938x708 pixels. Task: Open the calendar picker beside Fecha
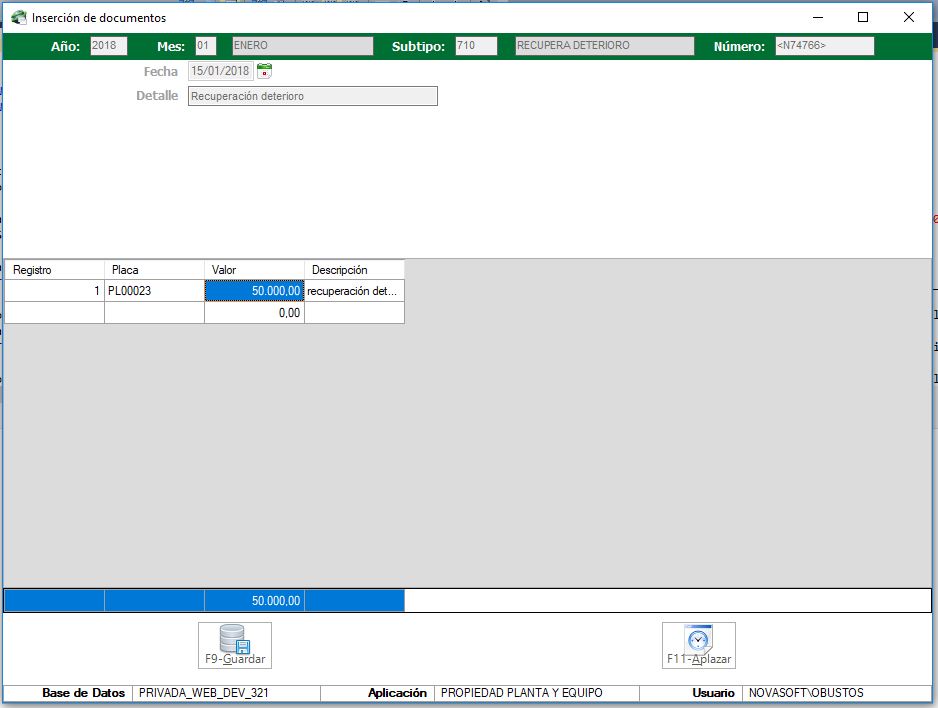[264, 71]
